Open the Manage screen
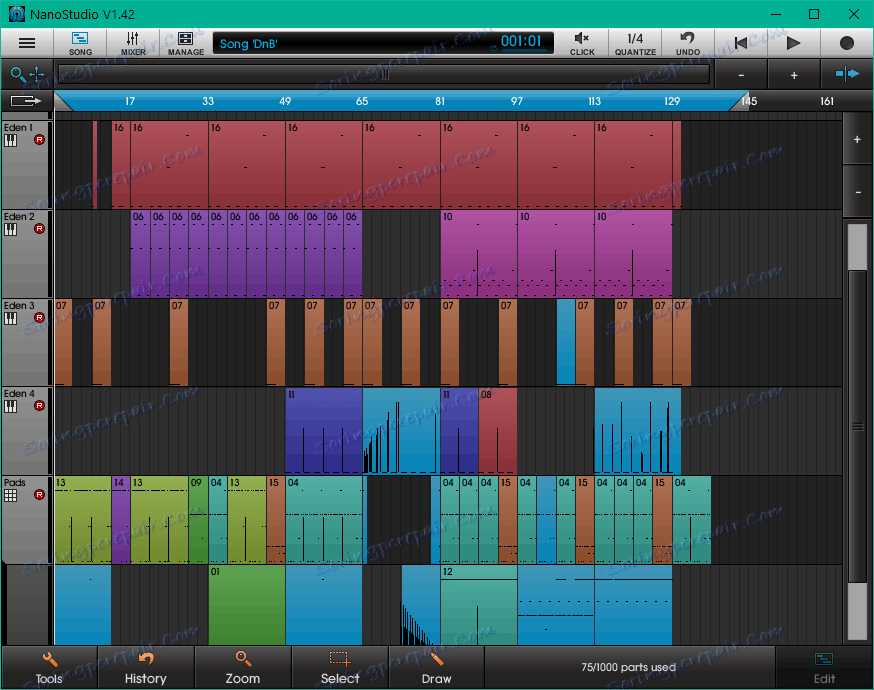 pos(186,43)
